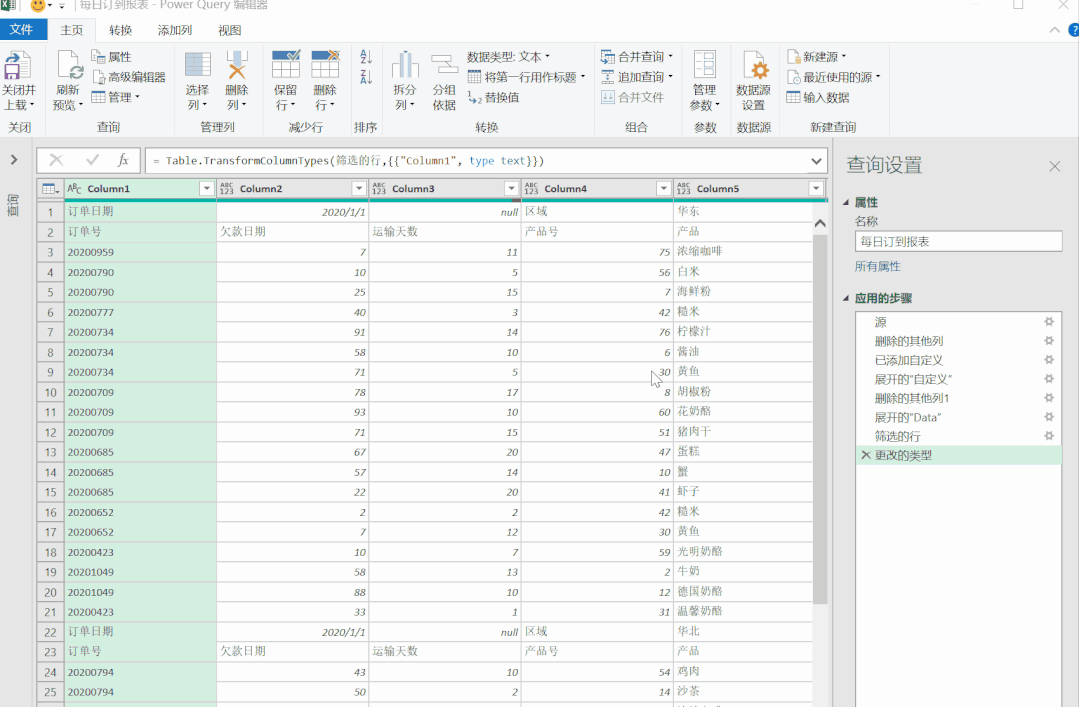Click 合并查询 merge queries
This screenshot has height=707, width=1079.
tap(637, 56)
